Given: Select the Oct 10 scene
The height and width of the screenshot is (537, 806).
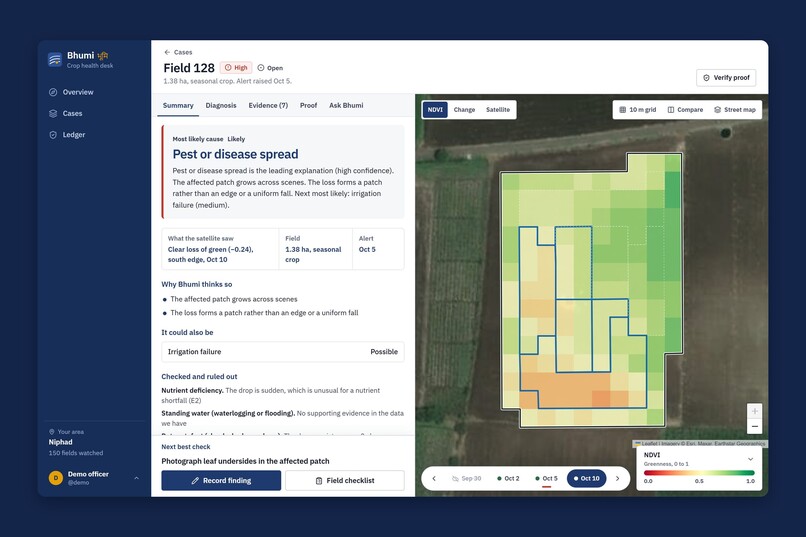Looking at the screenshot, I should coord(587,478).
